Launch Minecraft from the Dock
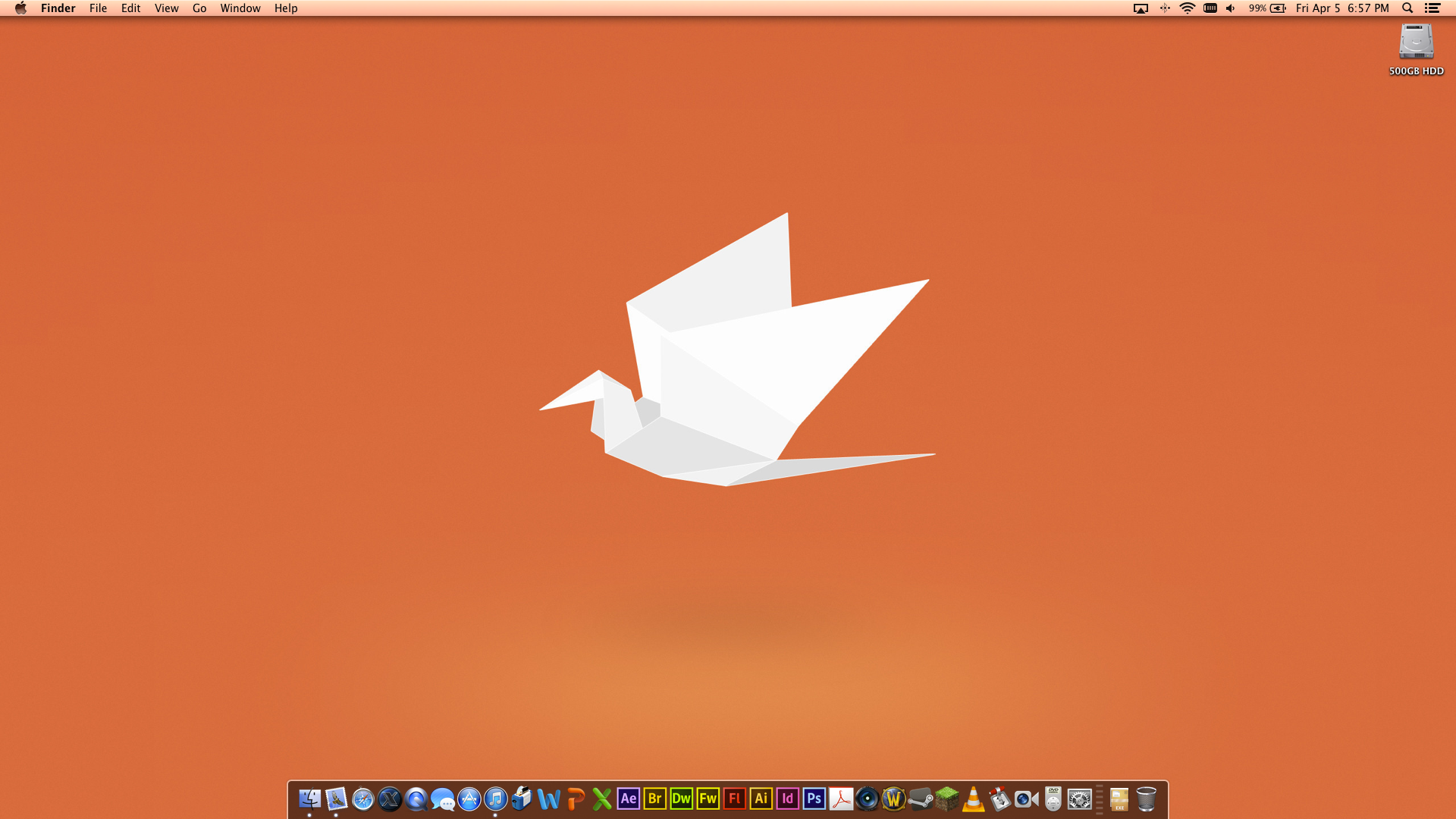This screenshot has height=819, width=1456. (946, 799)
